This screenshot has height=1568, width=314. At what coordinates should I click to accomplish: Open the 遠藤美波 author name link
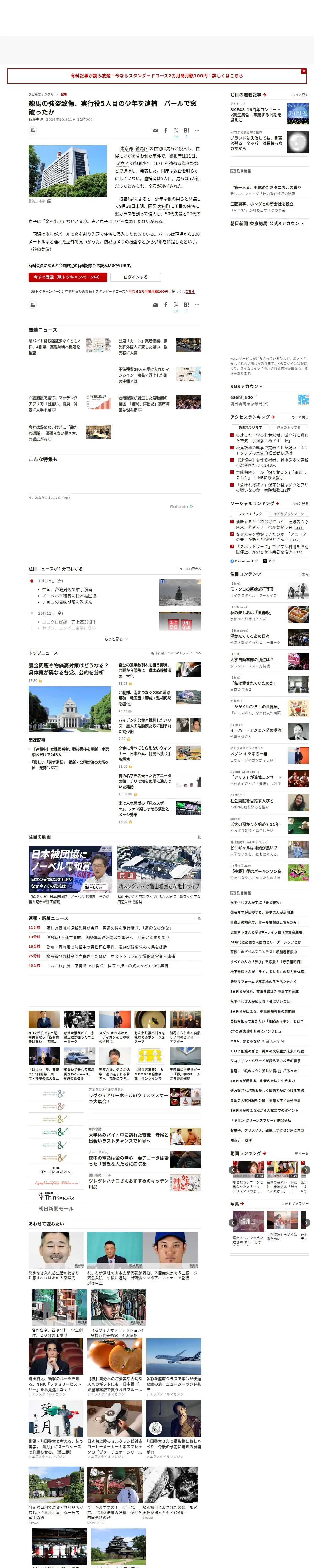tap(36, 120)
